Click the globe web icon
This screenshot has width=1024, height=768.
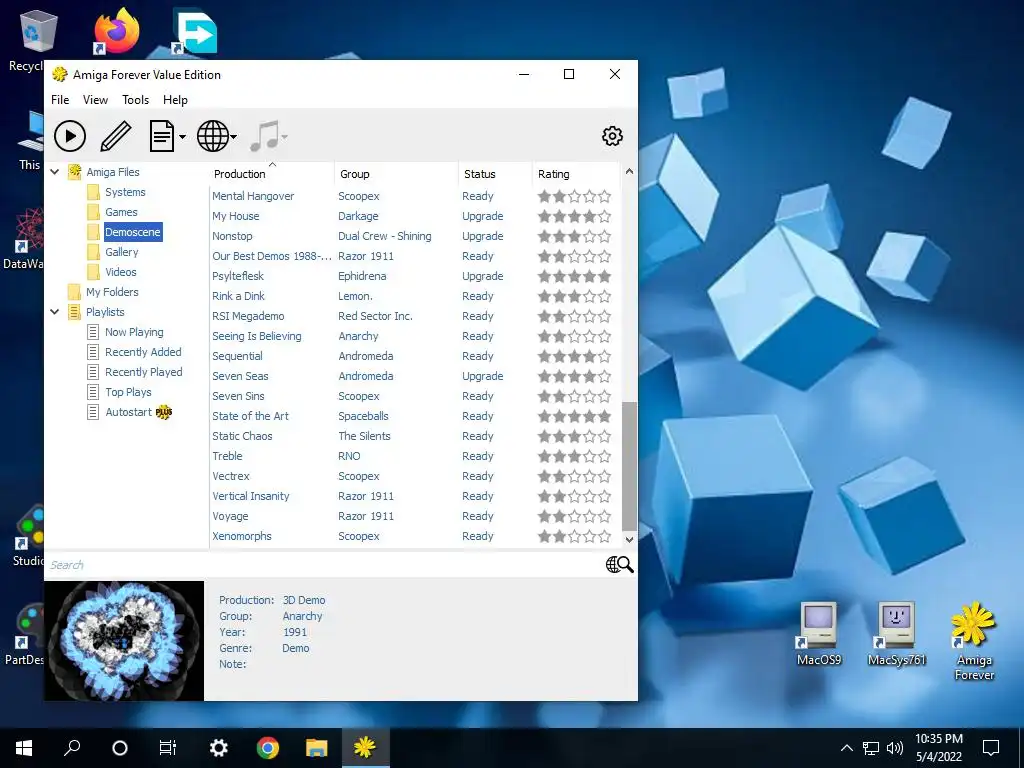pyautogui.click(x=213, y=136)
